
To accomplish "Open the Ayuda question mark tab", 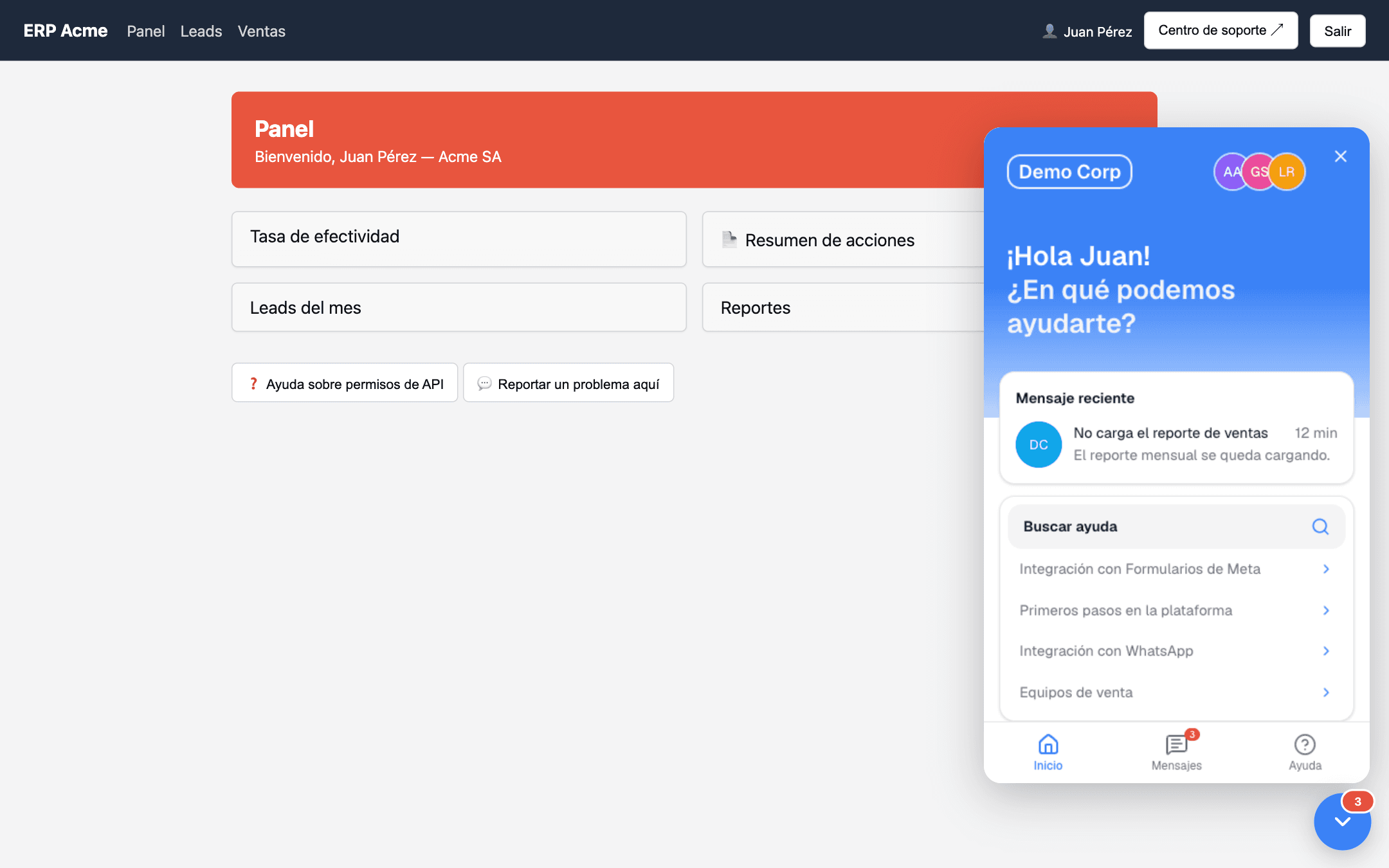I will [x=1305, y=752].
